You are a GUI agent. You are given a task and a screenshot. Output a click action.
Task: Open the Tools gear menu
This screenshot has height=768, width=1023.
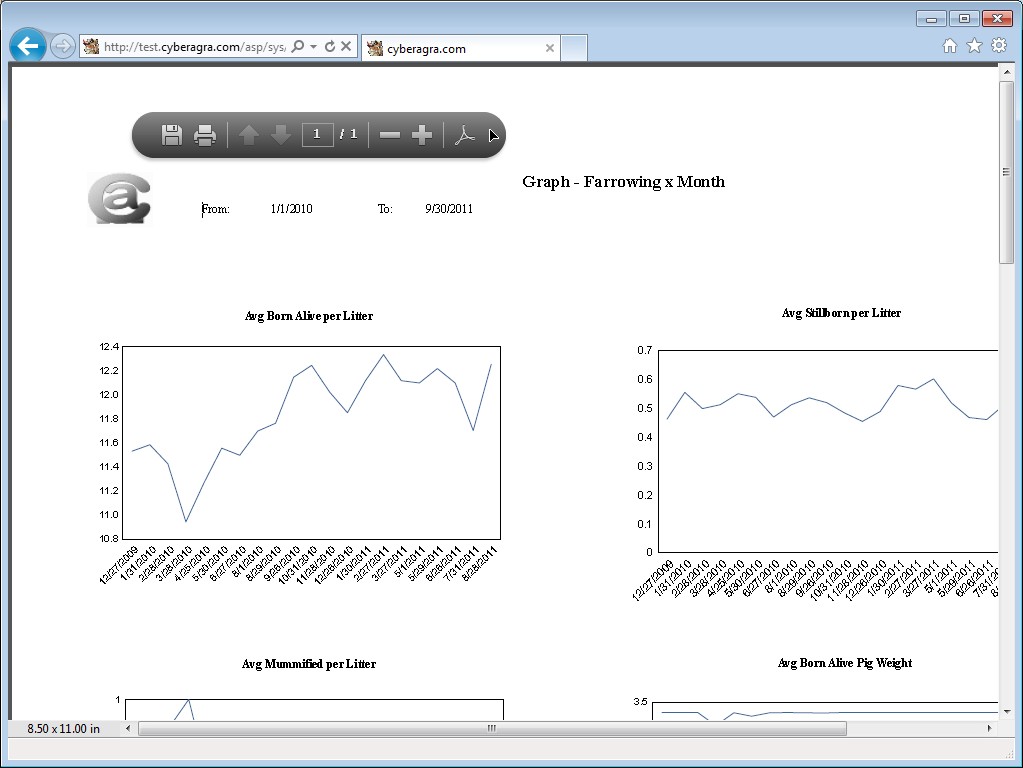point(999,45)
